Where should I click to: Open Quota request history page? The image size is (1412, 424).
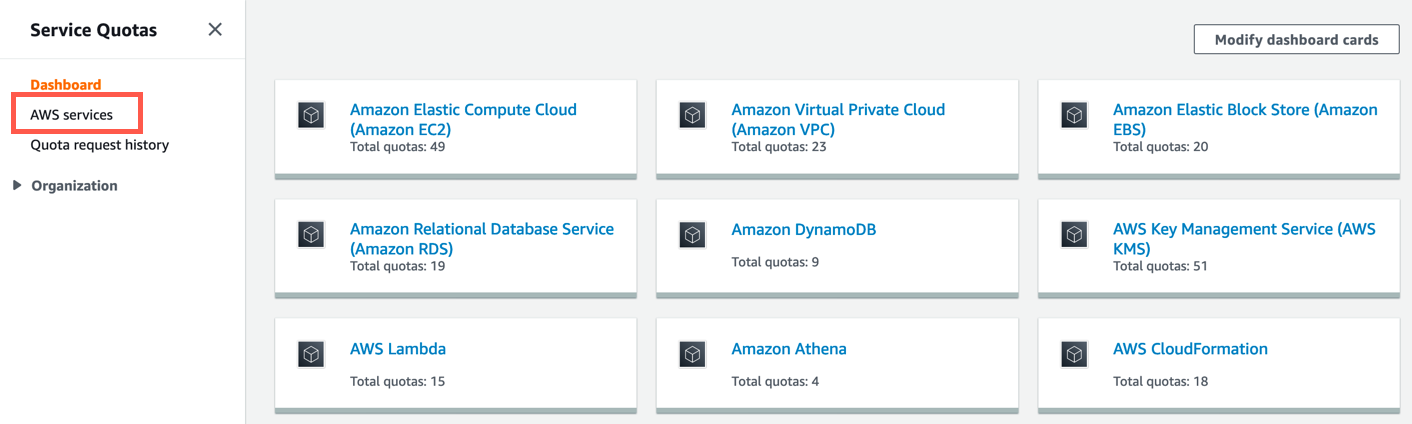[x=99, y=145]
